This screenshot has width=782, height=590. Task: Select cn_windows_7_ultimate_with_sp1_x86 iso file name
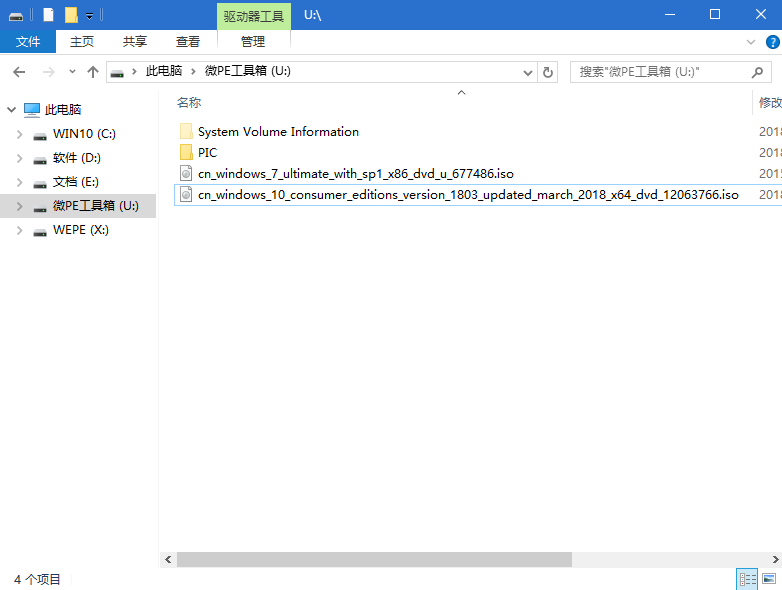[x=356, y=174]
